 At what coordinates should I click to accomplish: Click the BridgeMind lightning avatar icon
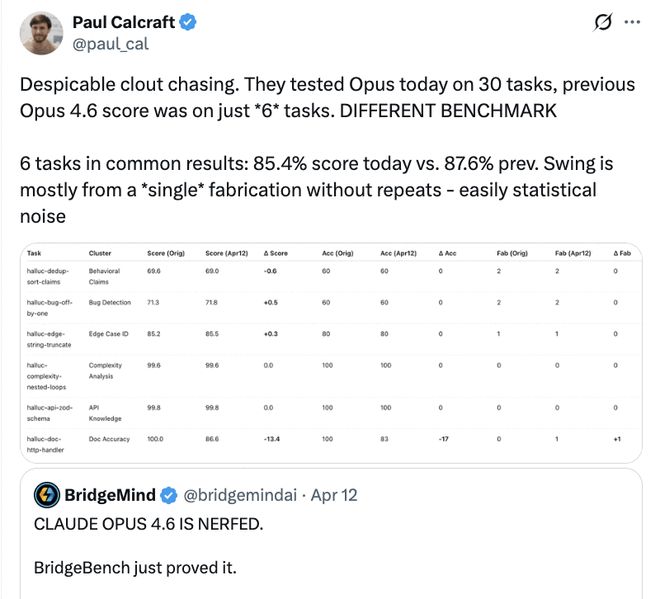[x=47, y=494]
